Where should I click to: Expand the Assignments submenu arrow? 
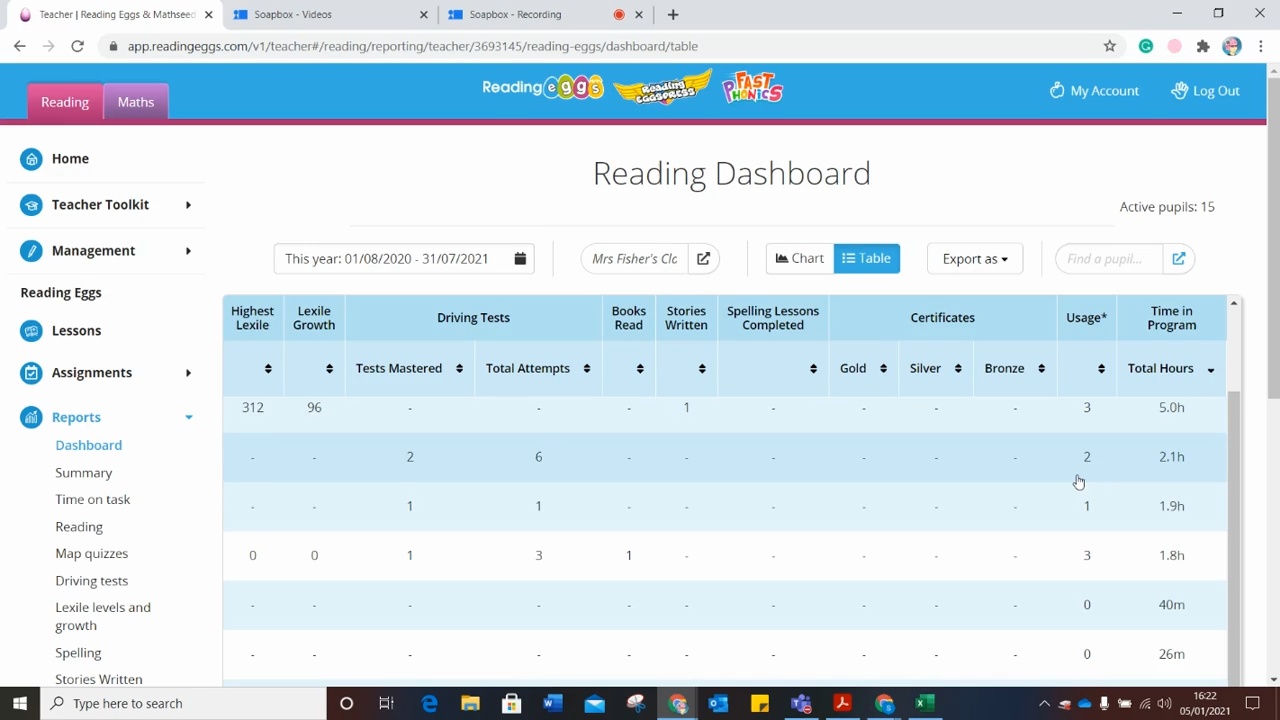point(188,373)
